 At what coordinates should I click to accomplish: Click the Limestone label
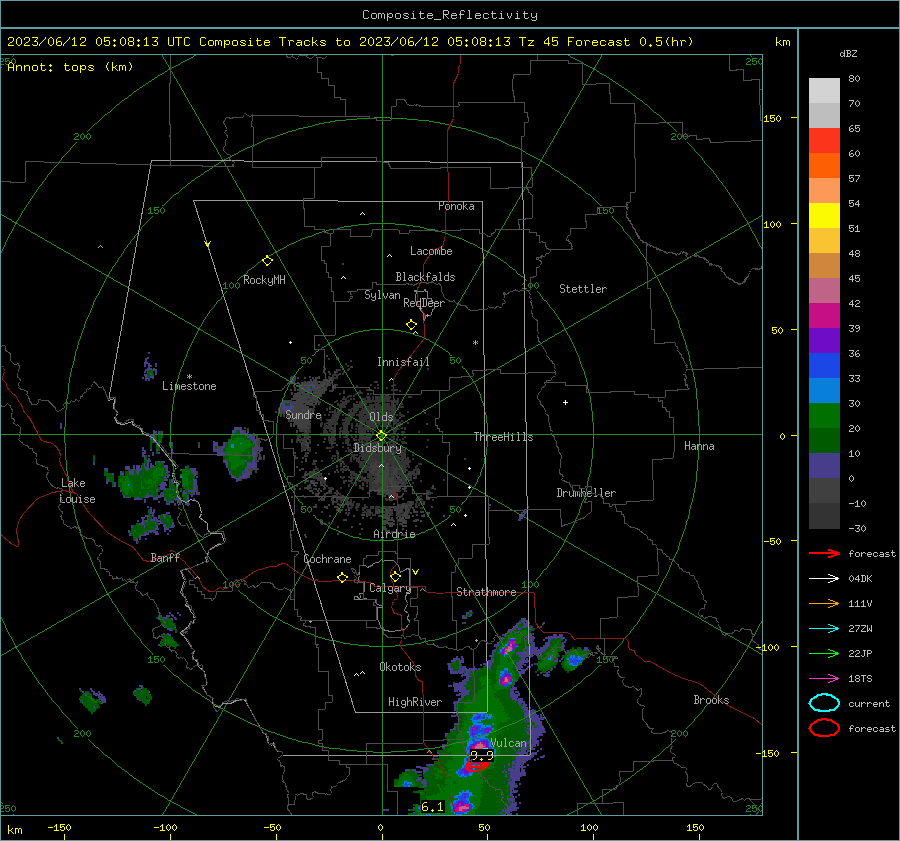[189, 386]
